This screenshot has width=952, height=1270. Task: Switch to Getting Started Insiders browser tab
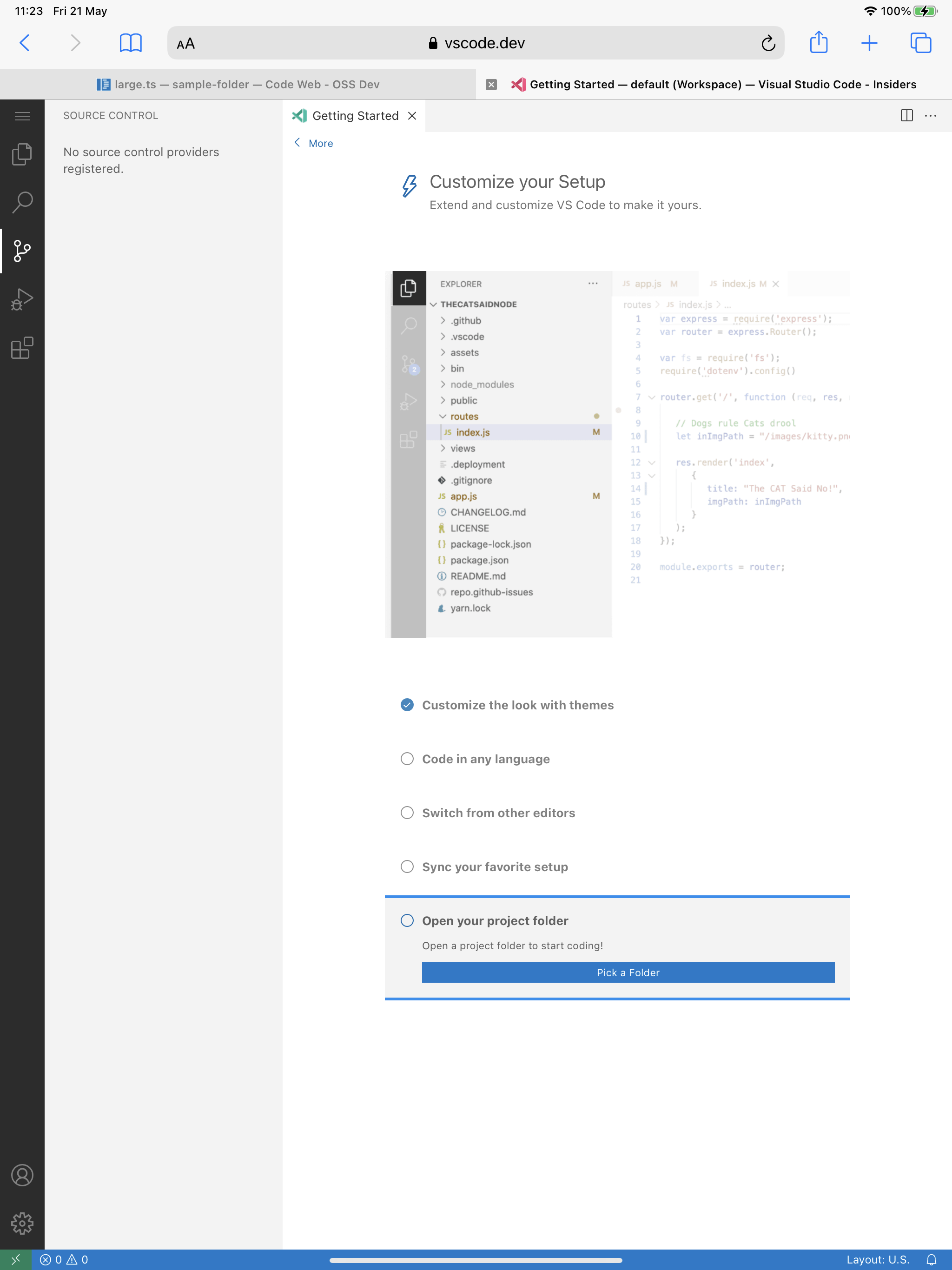click(x=714, y=85)
